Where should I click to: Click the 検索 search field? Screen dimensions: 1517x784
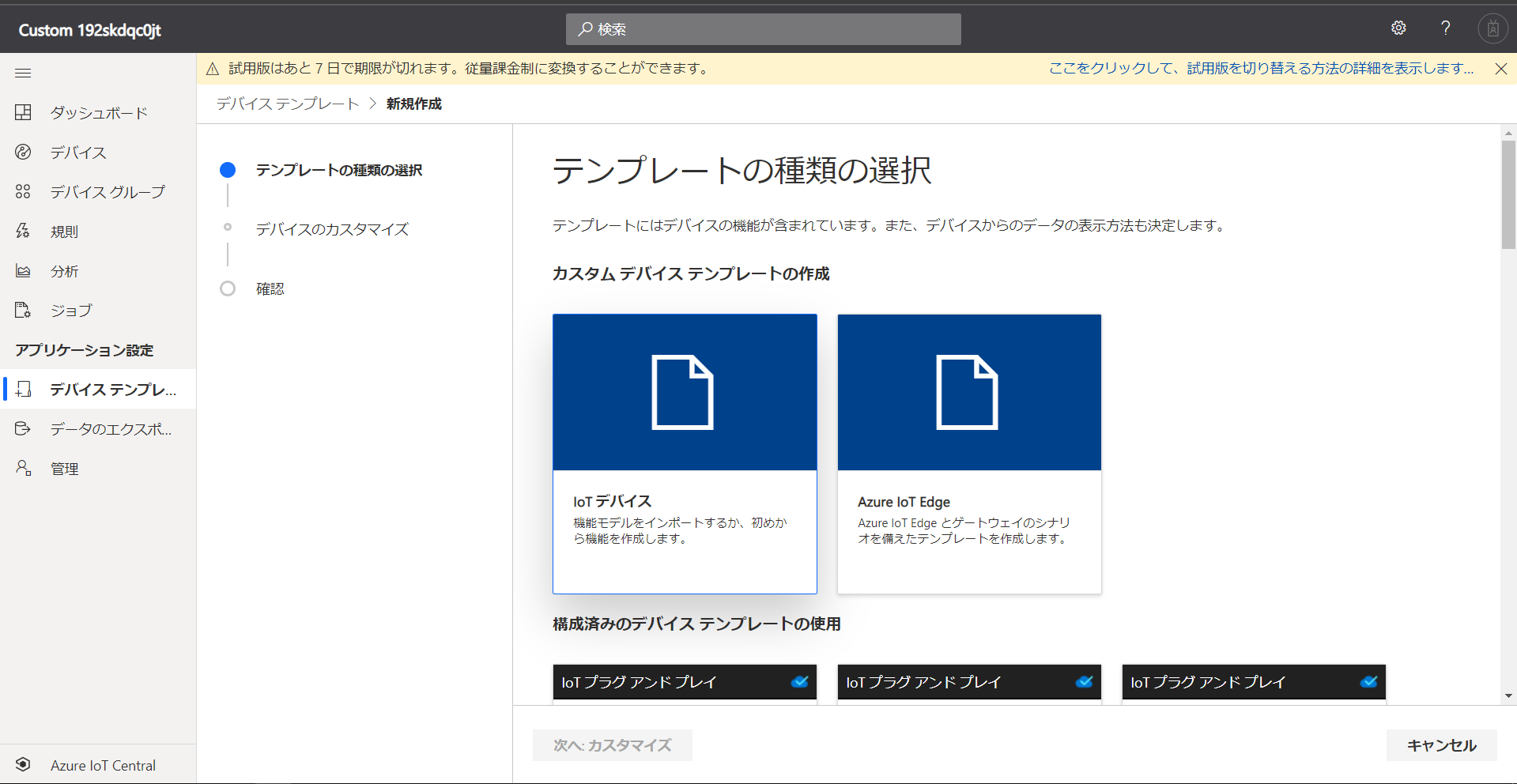pos(763,29)
